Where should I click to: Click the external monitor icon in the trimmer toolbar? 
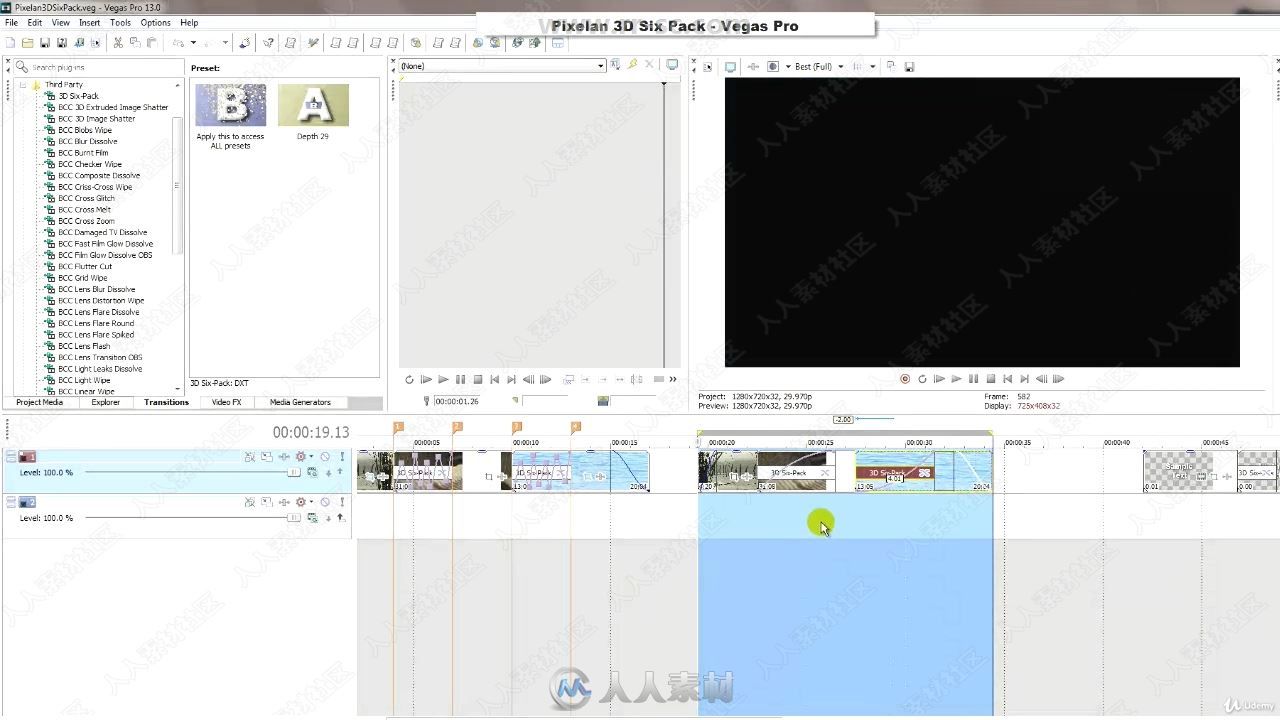672,64
